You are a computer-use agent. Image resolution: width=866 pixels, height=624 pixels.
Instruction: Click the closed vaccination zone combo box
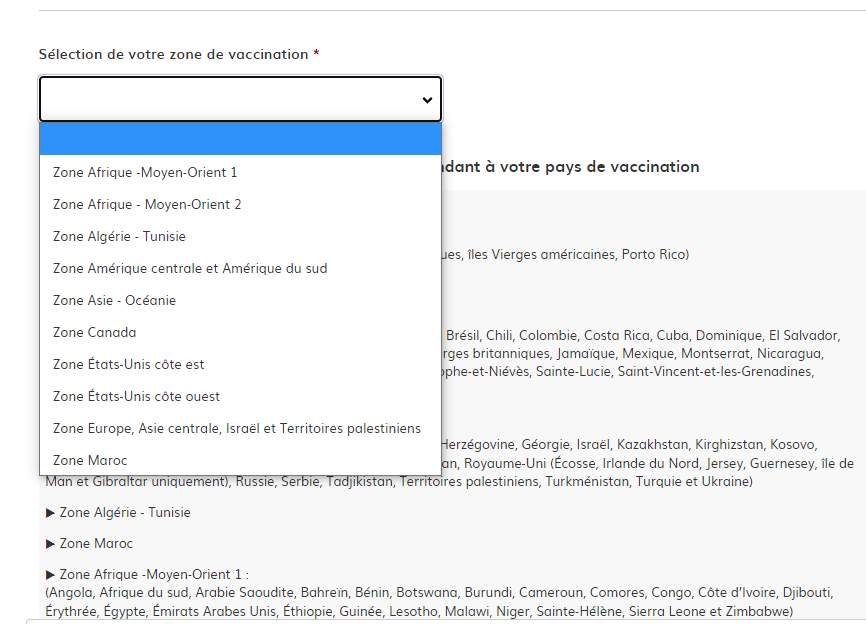[x=240, y=99]
